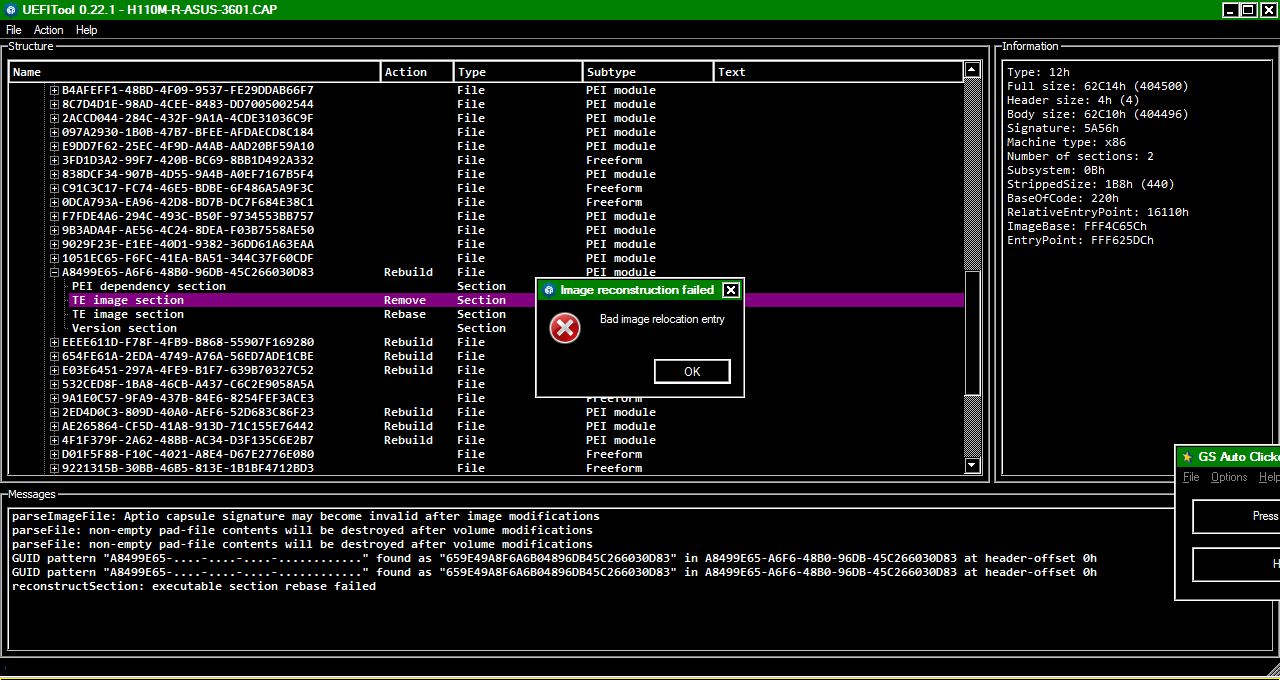Viewport: 1280px width, 680px height.
Task: Click the Type column header
Action: pyautogui.click(x=519, y=72)
